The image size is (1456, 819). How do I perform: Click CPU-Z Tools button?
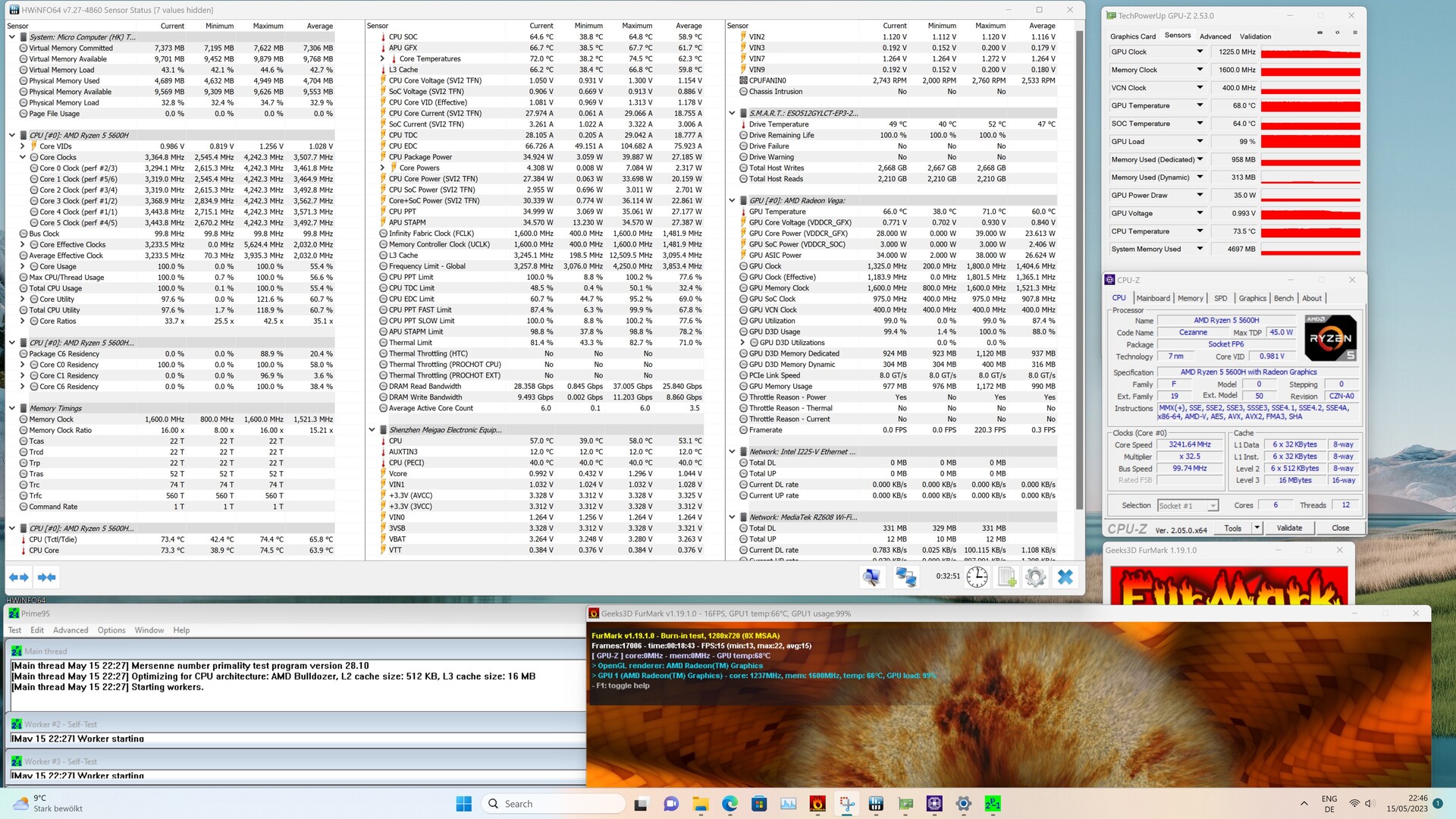click(1232, 528)
